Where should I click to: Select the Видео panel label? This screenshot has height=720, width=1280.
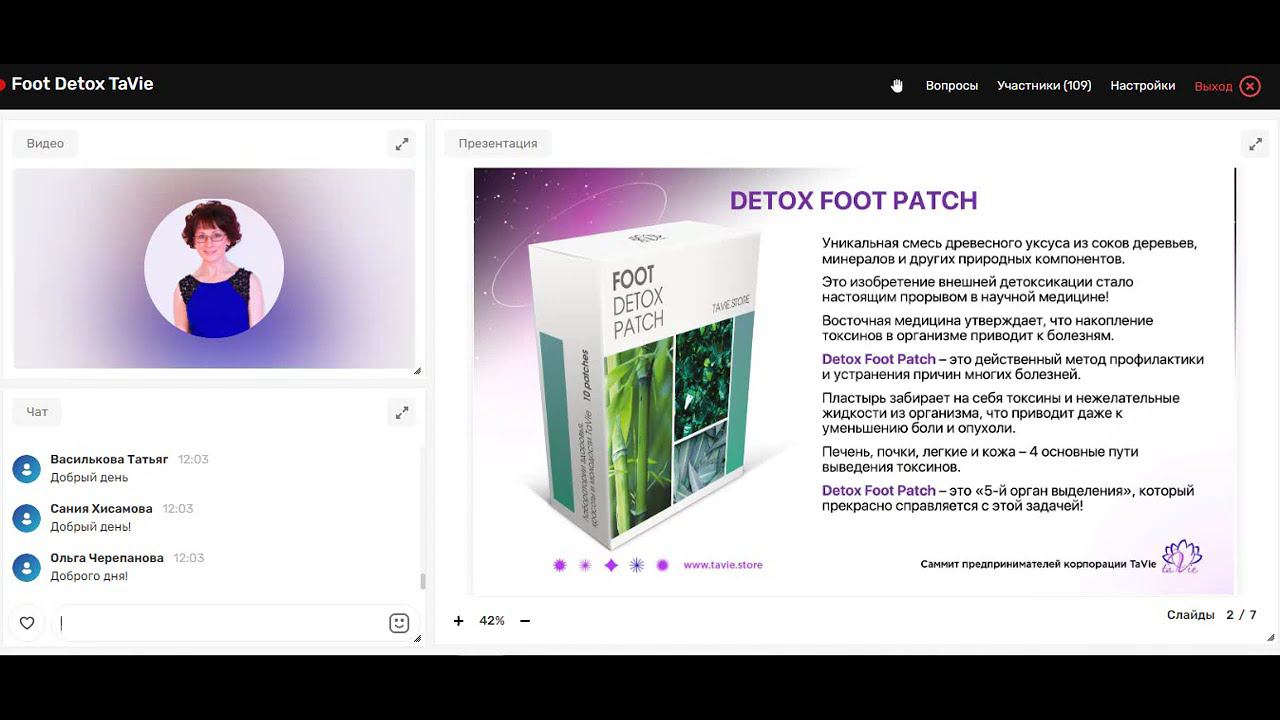[45, 144]
